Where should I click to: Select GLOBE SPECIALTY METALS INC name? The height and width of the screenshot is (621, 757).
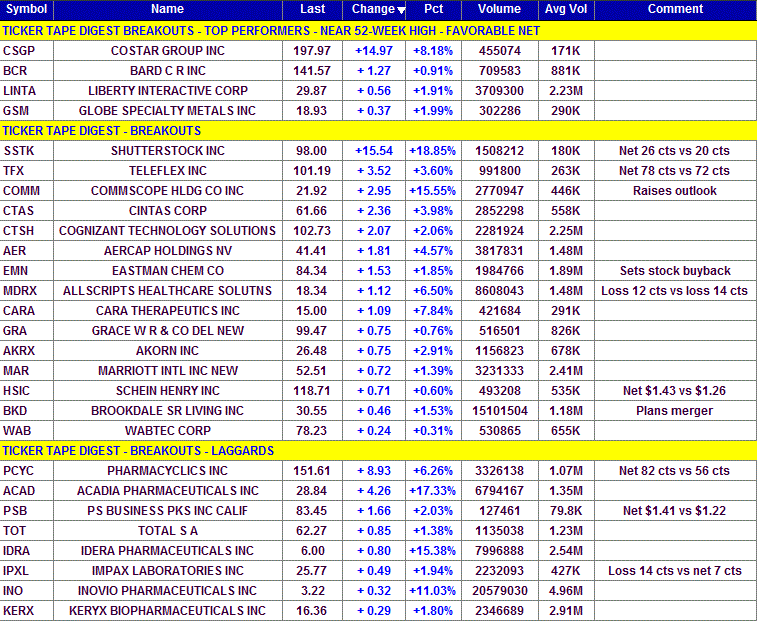coord(167,111)
